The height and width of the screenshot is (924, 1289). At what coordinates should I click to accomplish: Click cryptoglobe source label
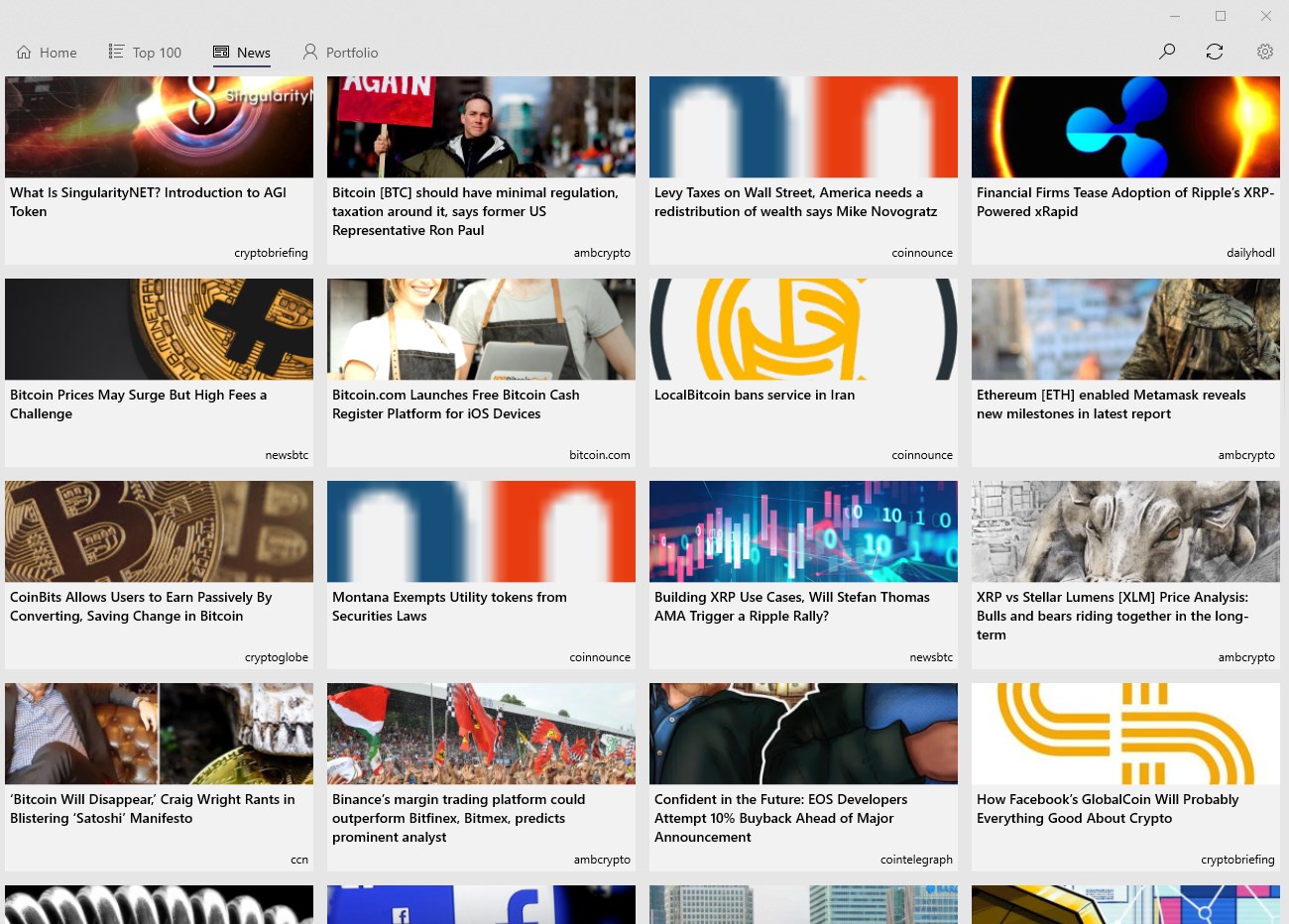(277, 657)
